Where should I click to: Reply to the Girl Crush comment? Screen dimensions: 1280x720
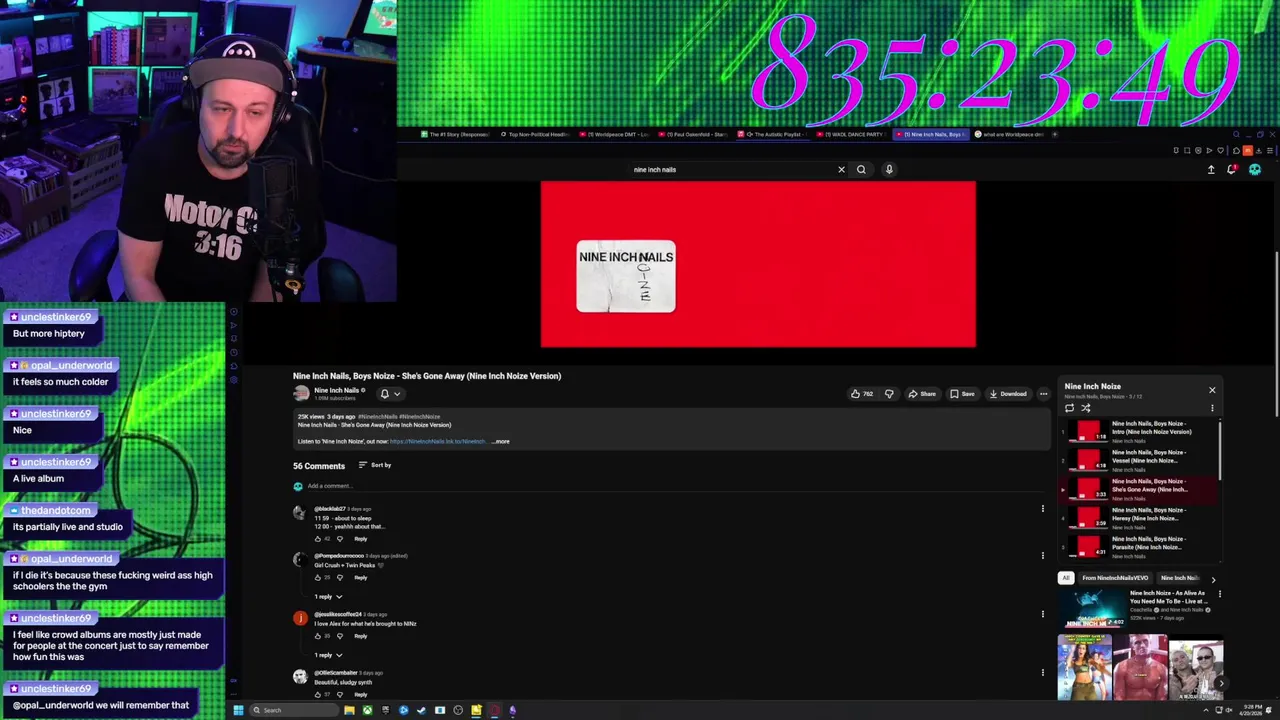coord(360,578)
